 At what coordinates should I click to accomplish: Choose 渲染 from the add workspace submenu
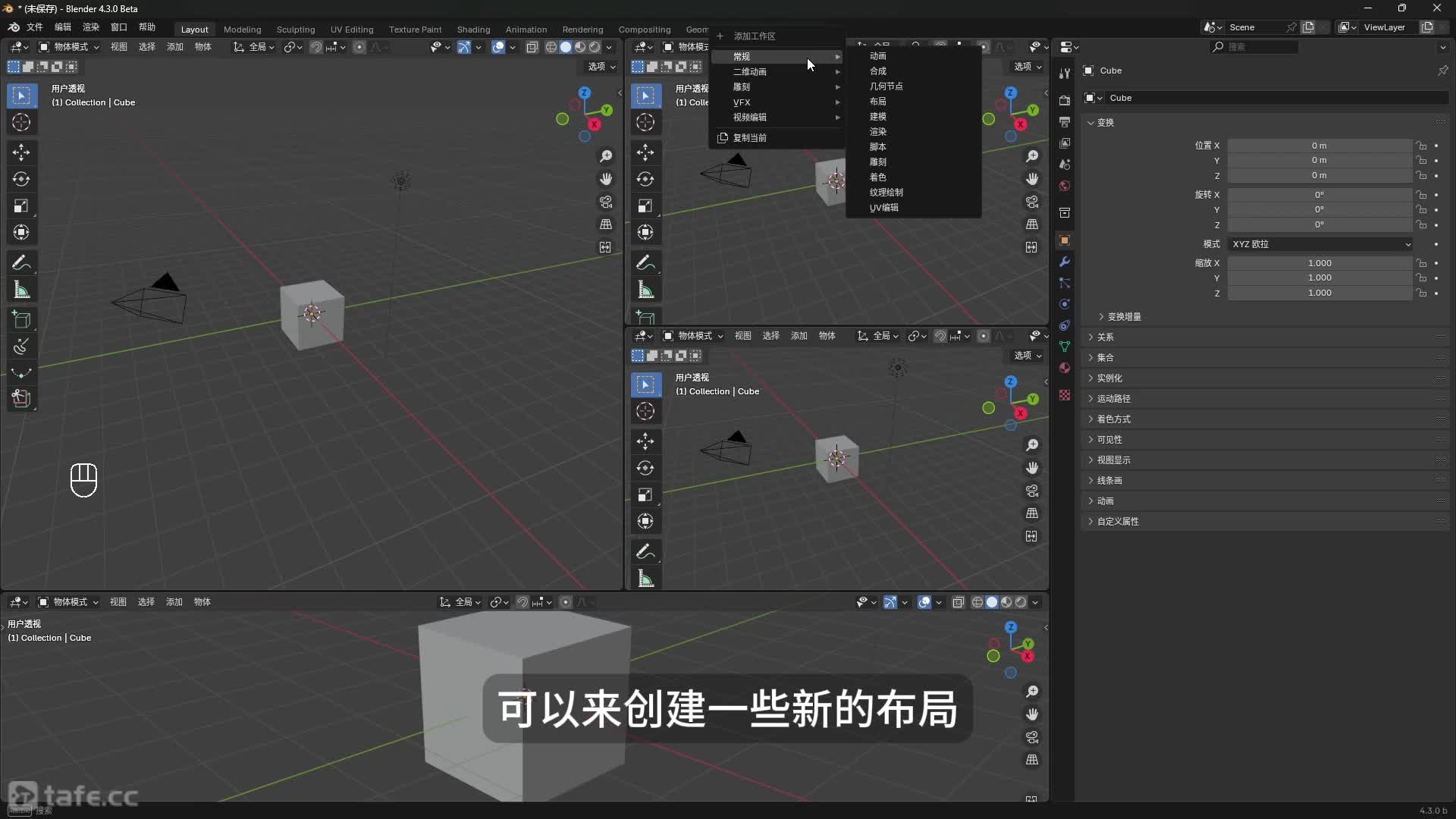(x=879, y=131)
